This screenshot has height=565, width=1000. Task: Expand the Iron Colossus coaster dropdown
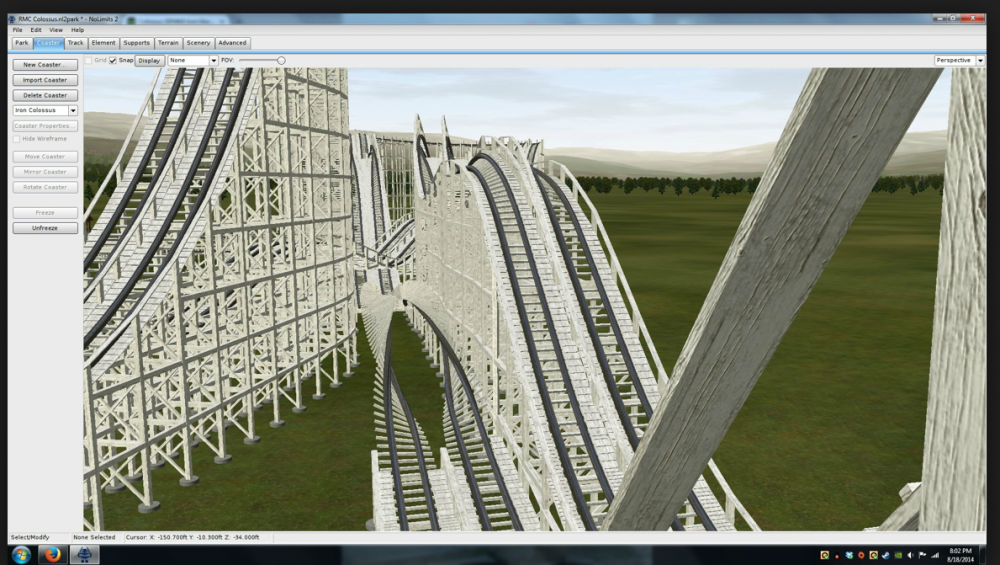click(73, 110)
